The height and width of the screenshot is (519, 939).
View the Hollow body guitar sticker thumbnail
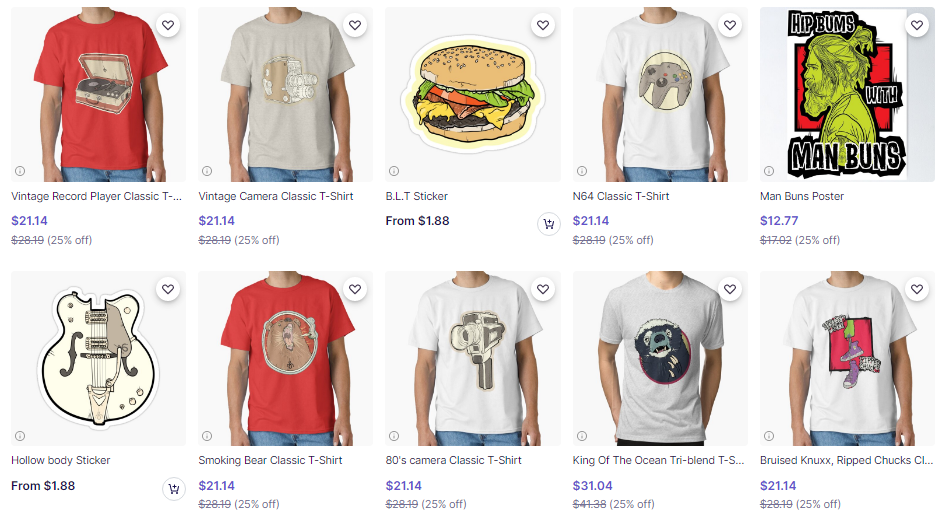click(98, 359)
